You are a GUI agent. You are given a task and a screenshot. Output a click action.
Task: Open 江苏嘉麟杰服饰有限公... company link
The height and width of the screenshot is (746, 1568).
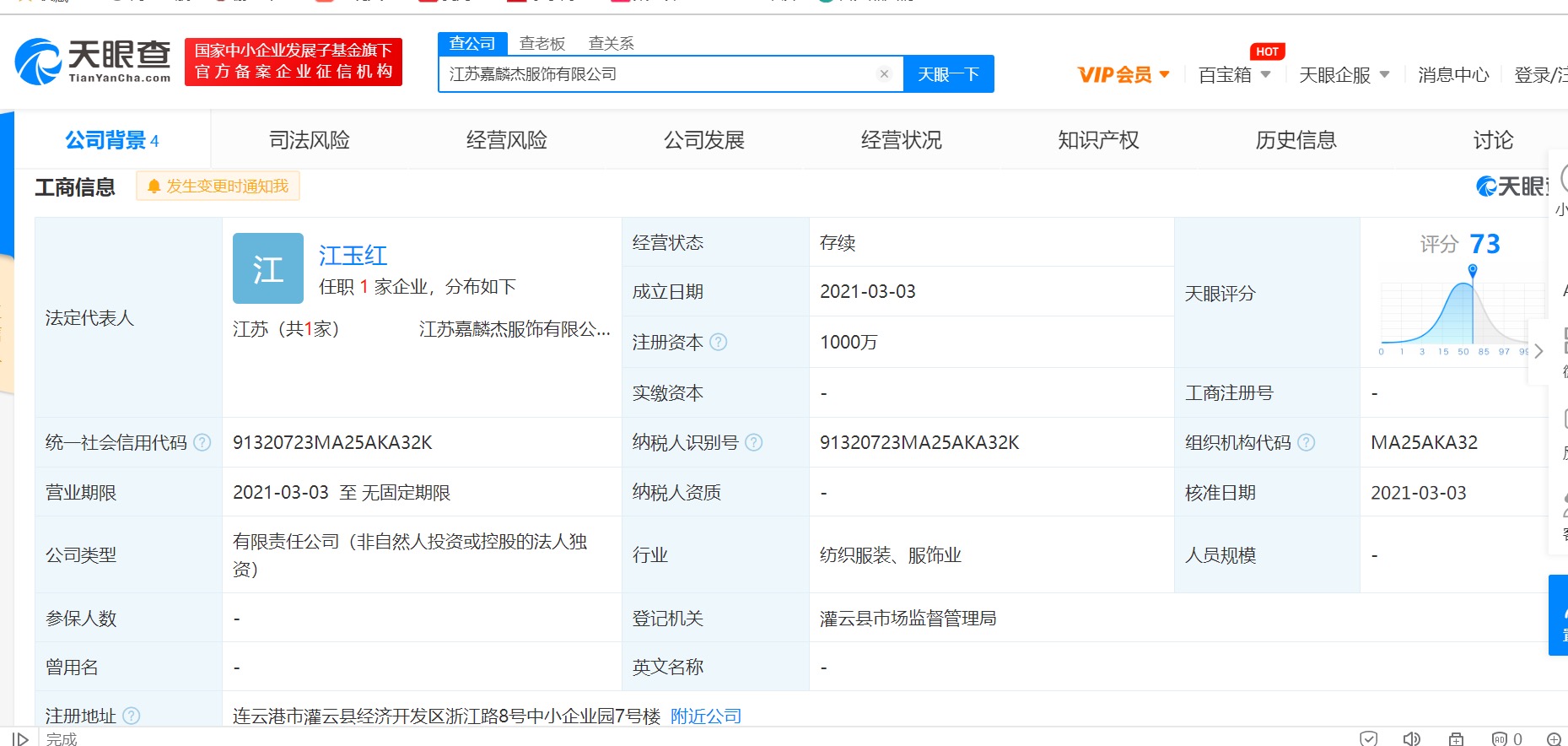tap(515, 329)
